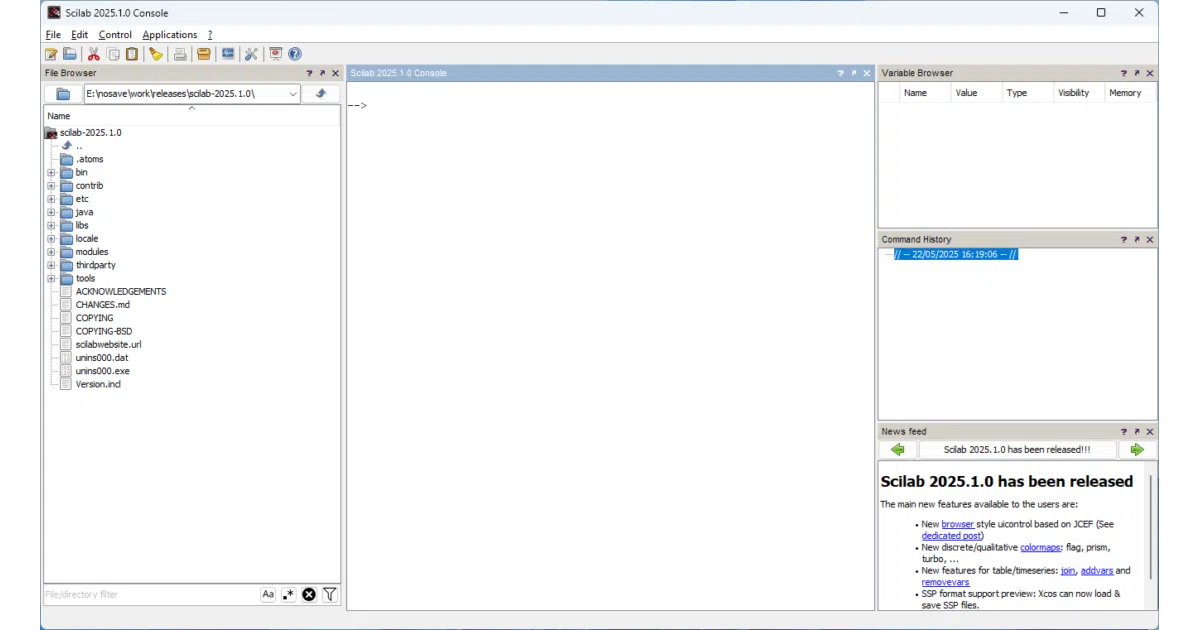This screenshot has height=630, width=1200.
Task: Toggle case sensitive Aa filter
Action: click(268, 594)
